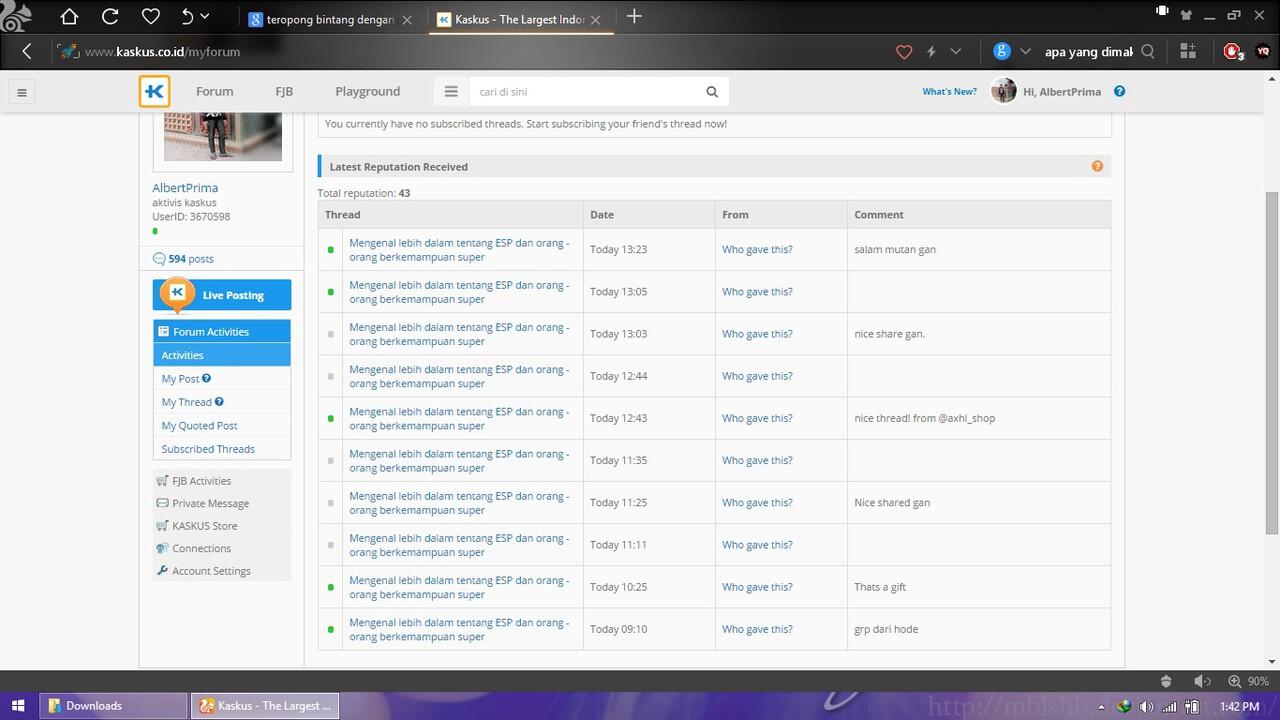Click the Google search engine icon
Viewport: 1280px width, 720px height.
coord(1002,51)
